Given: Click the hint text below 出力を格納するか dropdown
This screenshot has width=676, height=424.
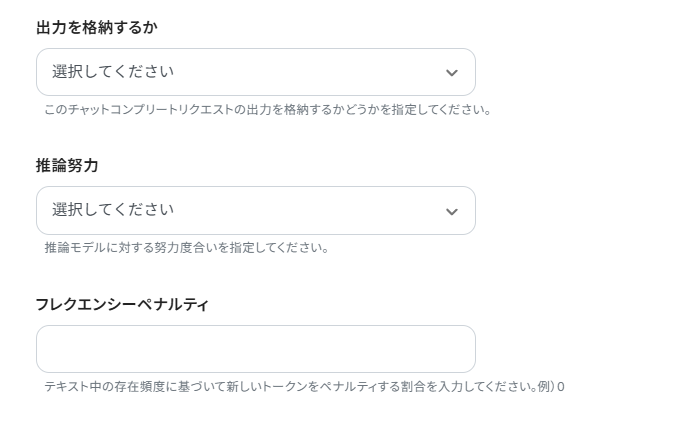Looking at the screenshot, I should point(267,109).
